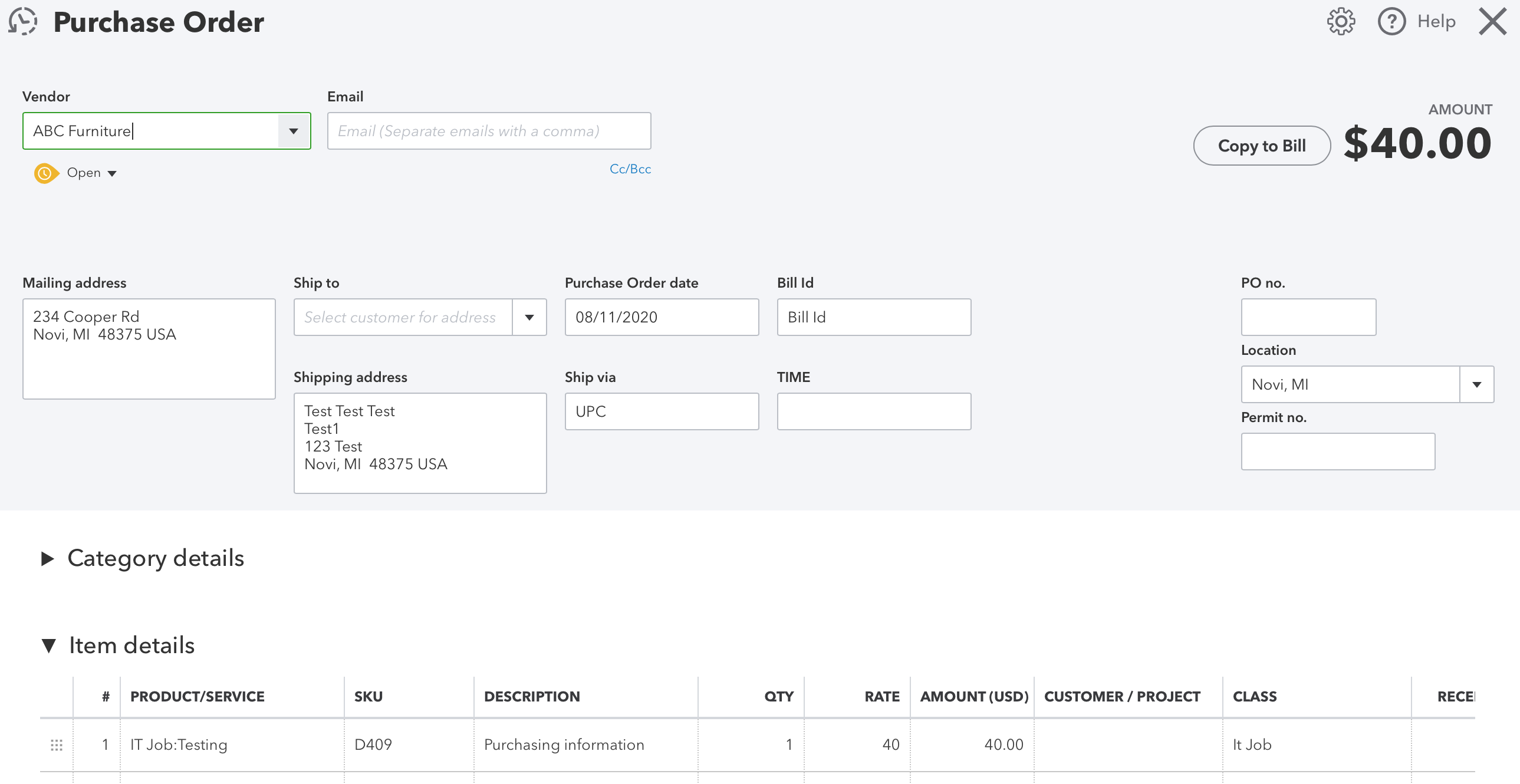1520x784 pixels.
Task: Click the Permit no. field
Action: click(x=1338, y=452)
